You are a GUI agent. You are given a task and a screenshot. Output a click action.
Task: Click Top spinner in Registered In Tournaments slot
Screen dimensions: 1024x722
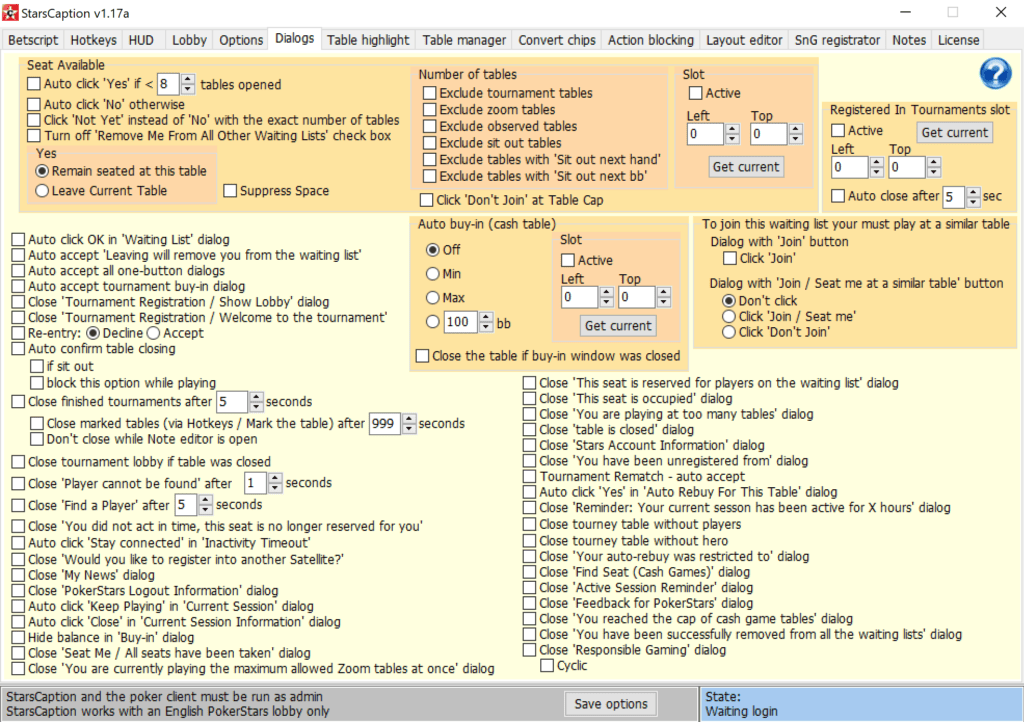point(934,167)
